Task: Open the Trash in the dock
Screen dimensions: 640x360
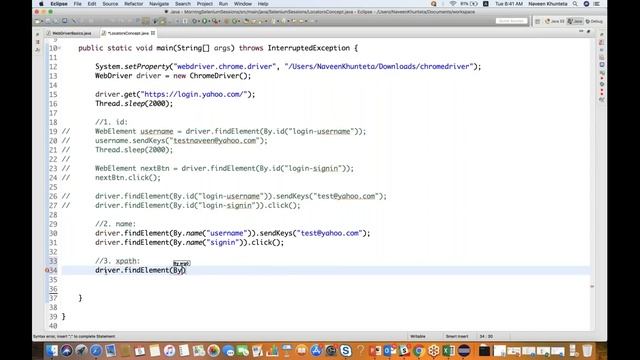Action: pyautogui.click(x=587, y=351)
